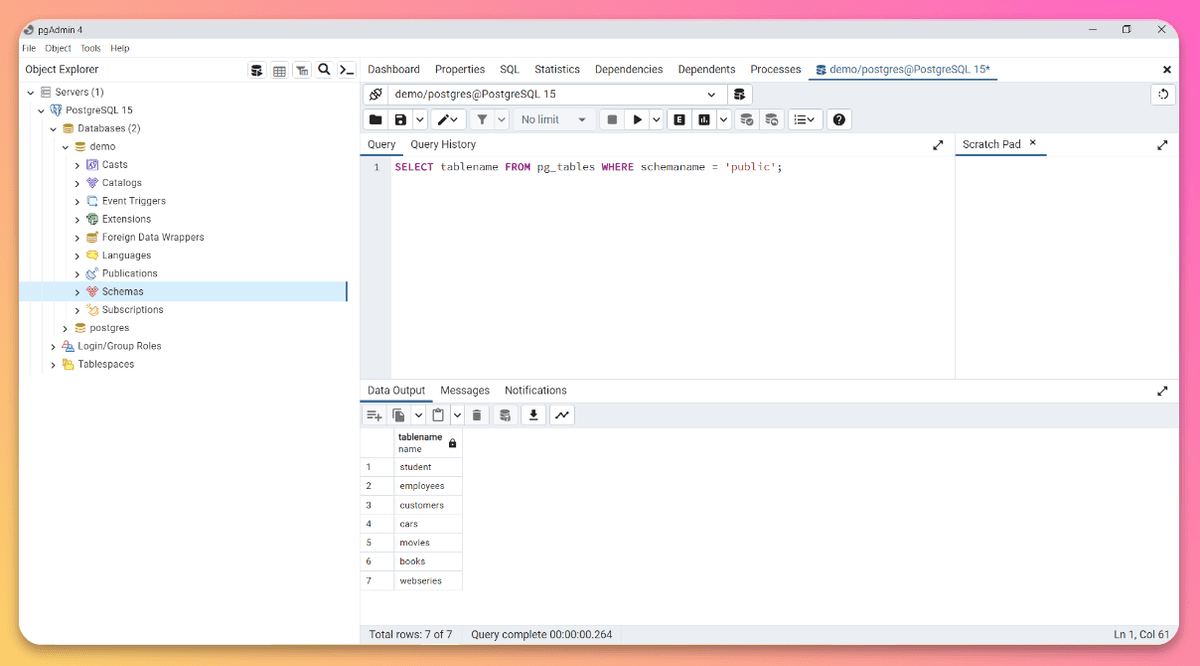1200x666 pixels.
Task: Switch to the Dependencies tab
Action: 629,70
